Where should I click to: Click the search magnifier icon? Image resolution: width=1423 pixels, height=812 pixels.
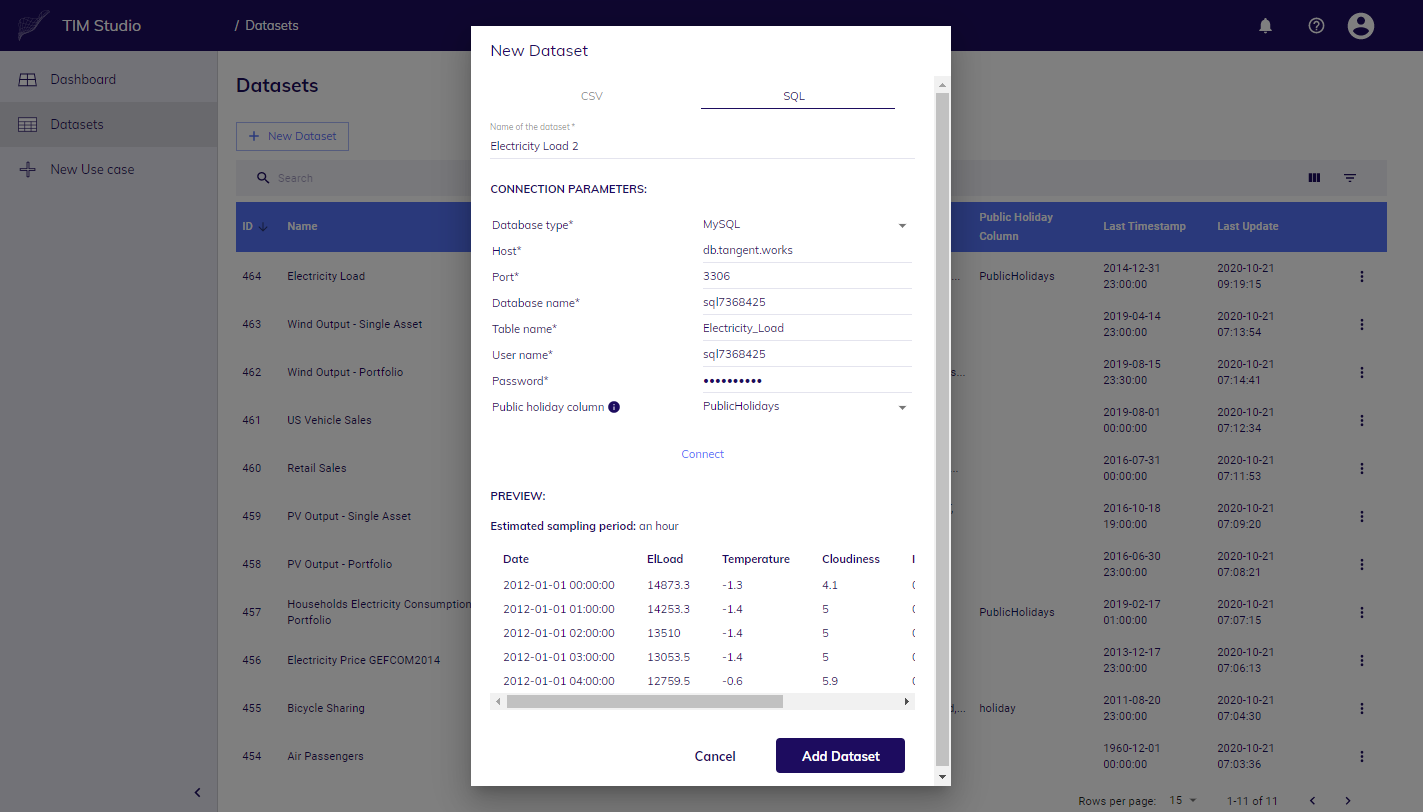263,178
